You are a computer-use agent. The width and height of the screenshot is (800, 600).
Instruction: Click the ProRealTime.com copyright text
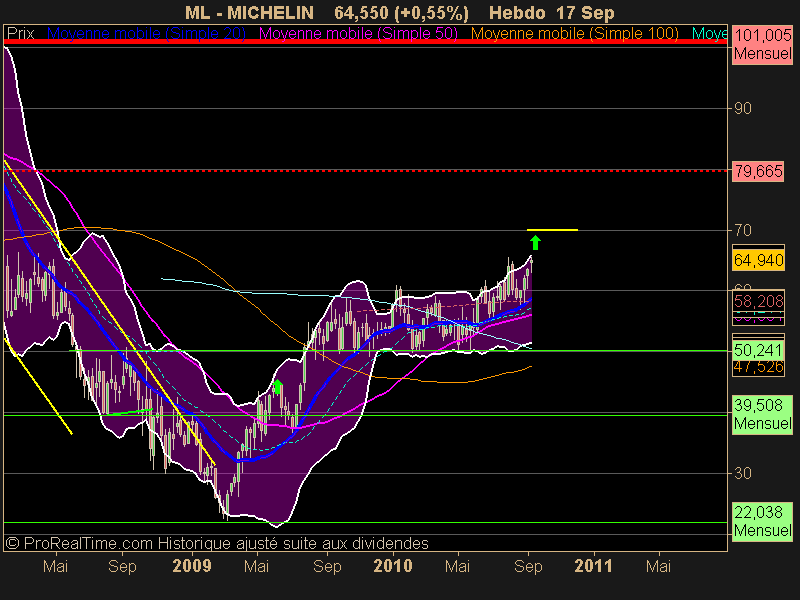[x=217, y=543]
